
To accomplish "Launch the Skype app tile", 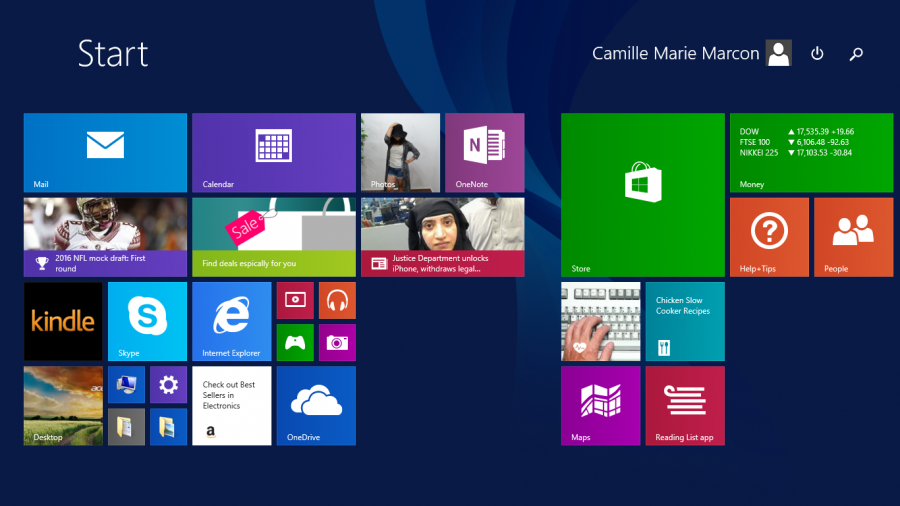I will pyautogui.click(x=147, y=321).
